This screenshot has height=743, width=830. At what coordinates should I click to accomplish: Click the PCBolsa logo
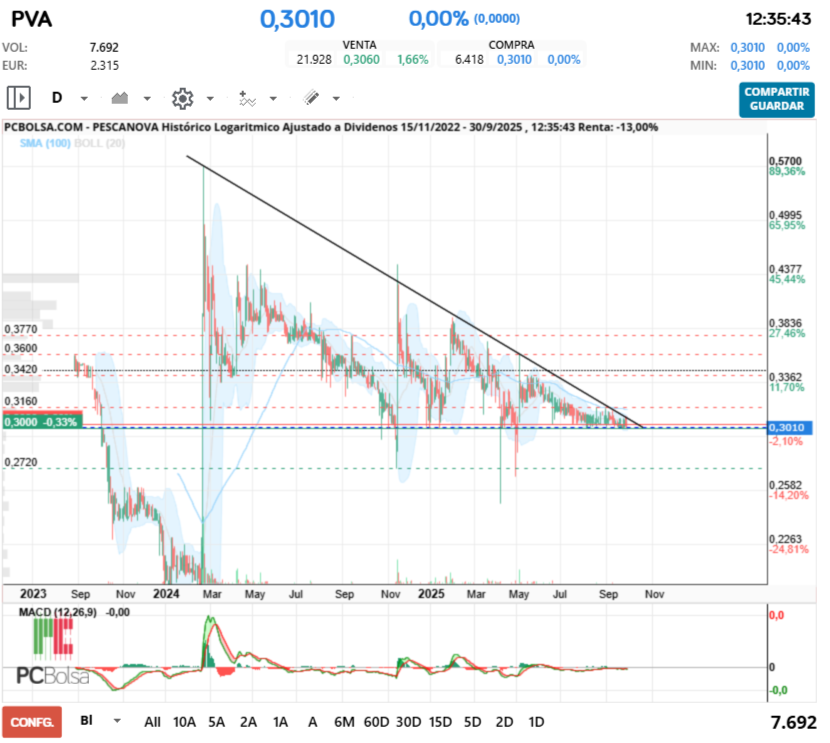pyautogui.click(x=52, y=676)
